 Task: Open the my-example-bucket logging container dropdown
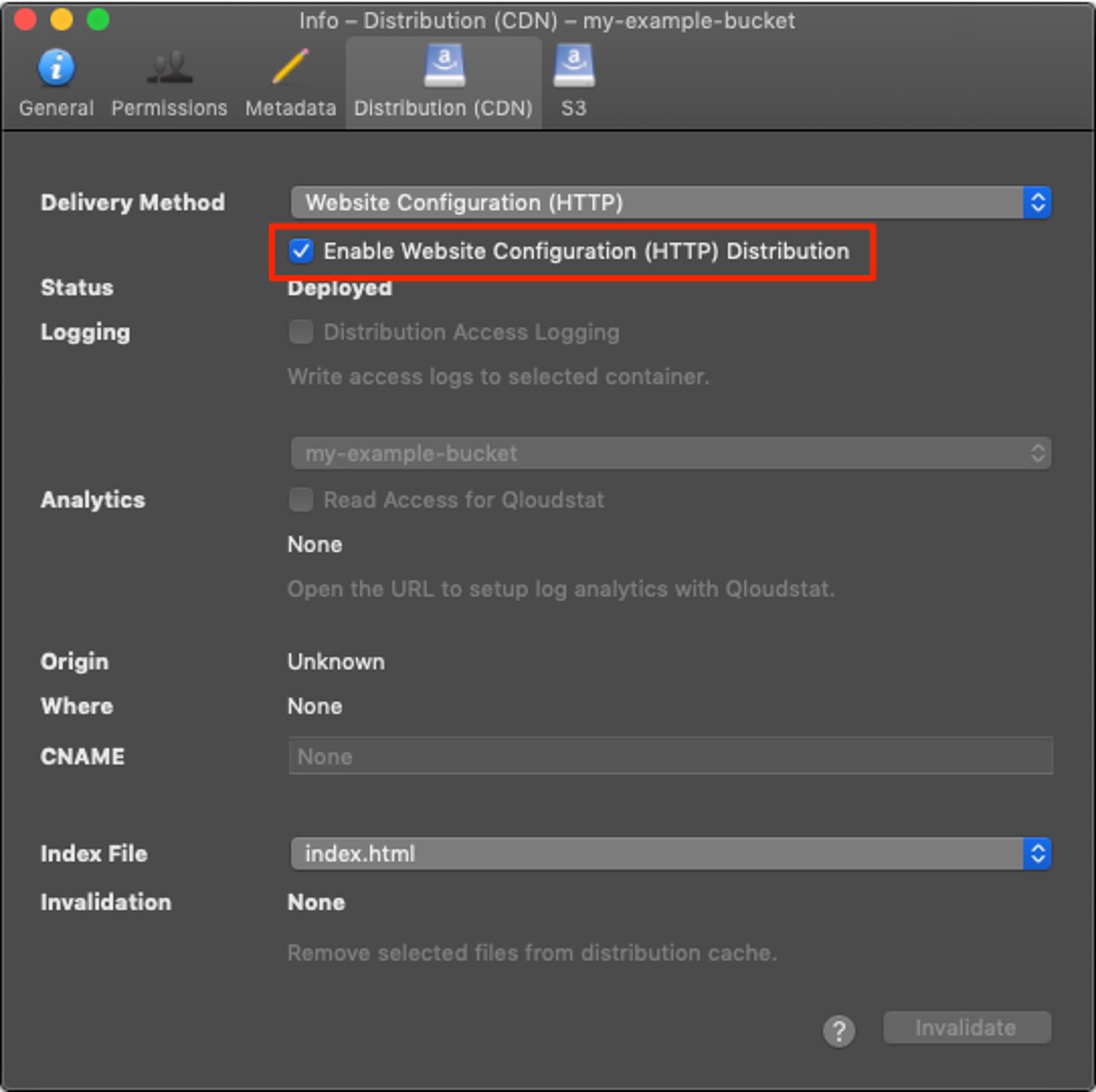[670, 453]
